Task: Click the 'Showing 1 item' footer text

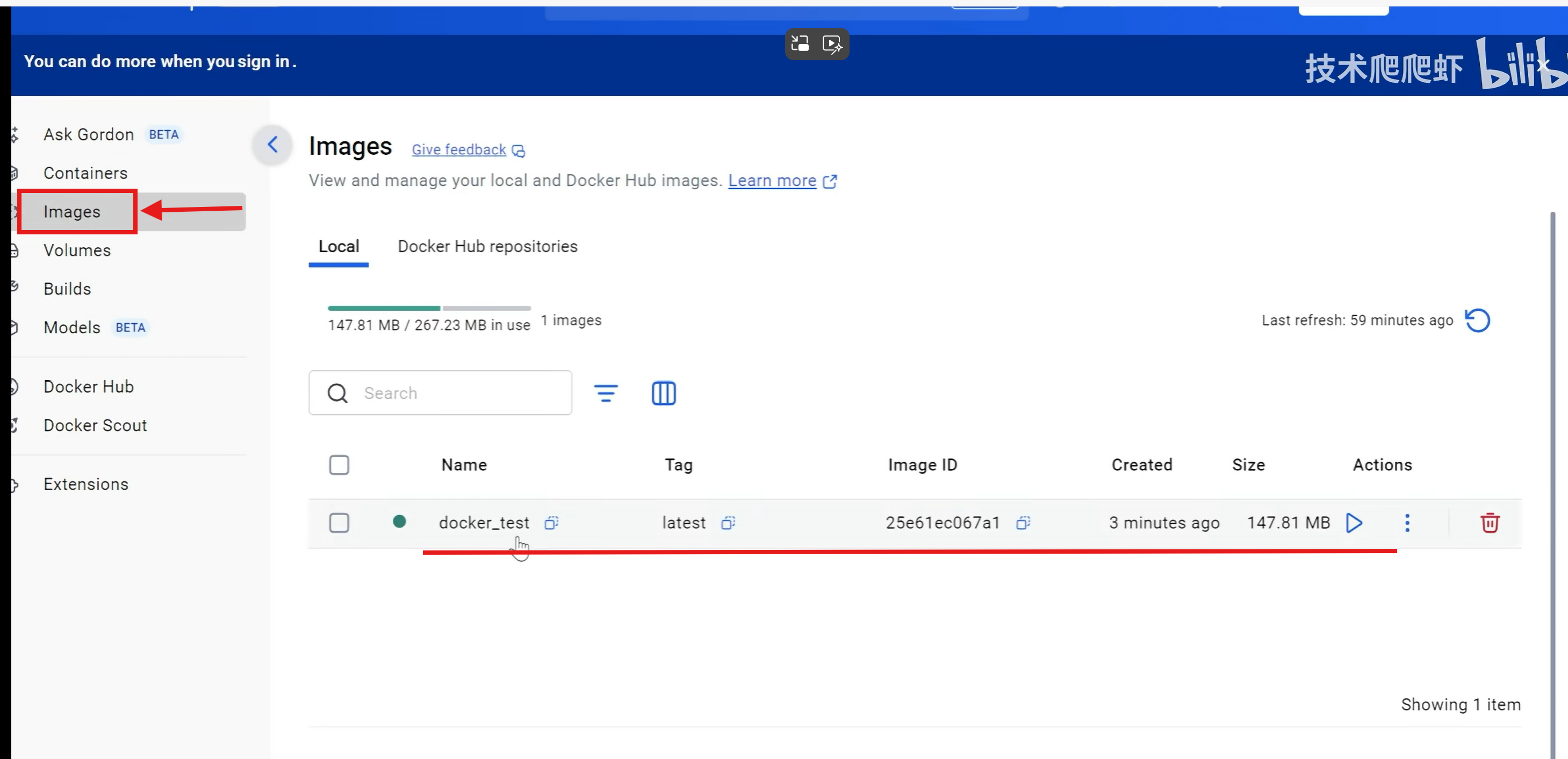Action: (x=1461, y=704)
